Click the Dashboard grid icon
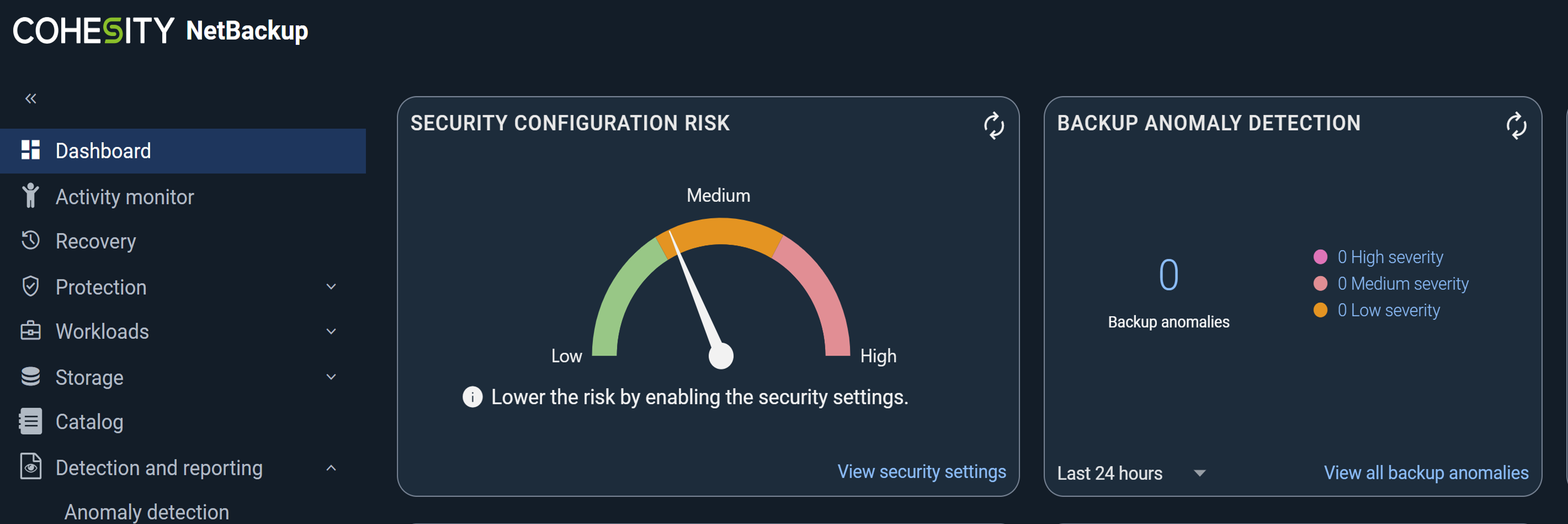 coord(30,150)
